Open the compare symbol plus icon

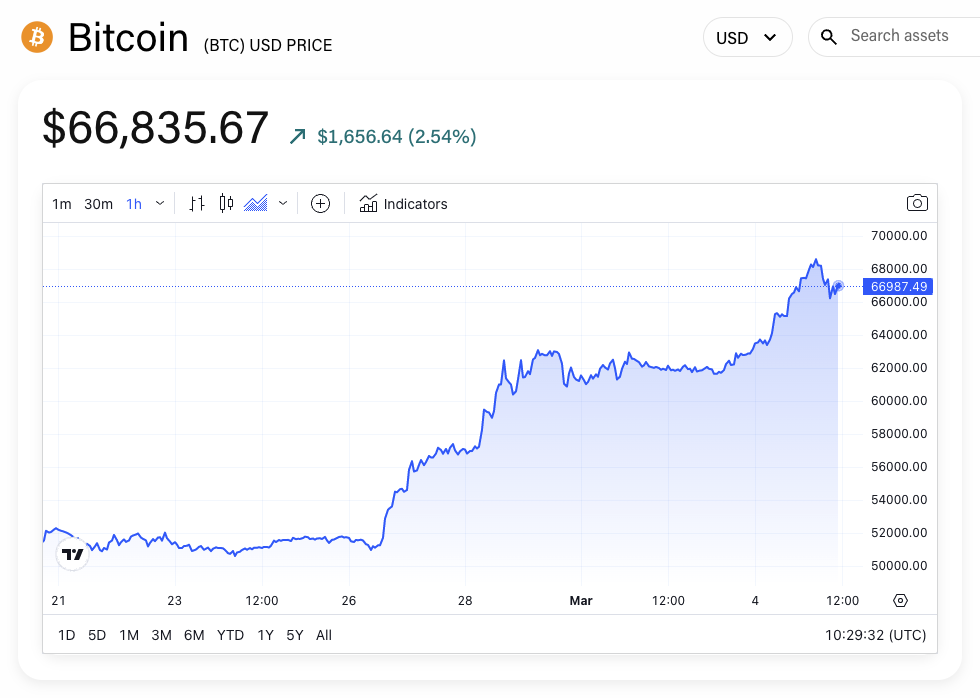[320, 203]
